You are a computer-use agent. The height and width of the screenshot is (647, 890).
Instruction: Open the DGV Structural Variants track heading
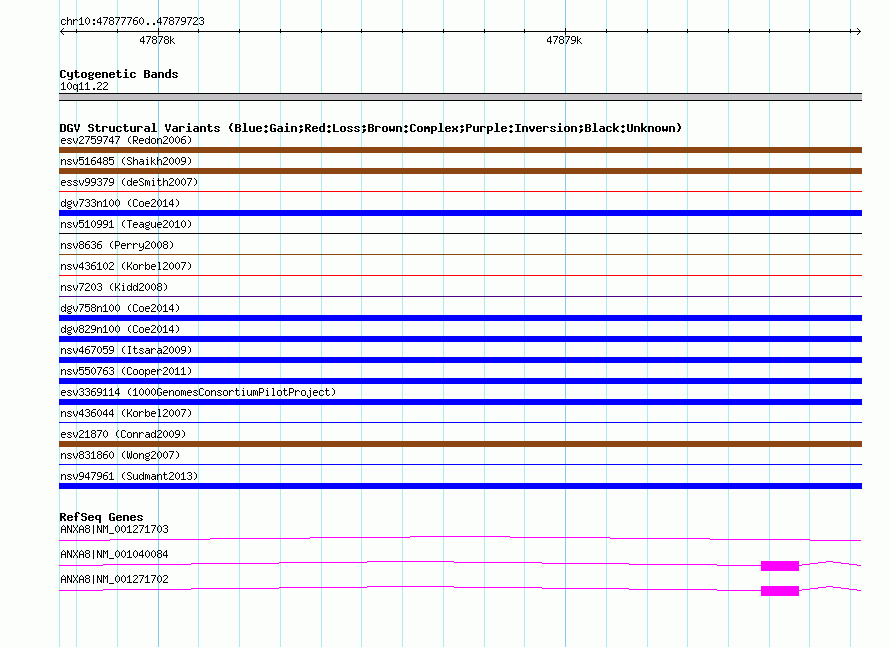coord(370,128)
